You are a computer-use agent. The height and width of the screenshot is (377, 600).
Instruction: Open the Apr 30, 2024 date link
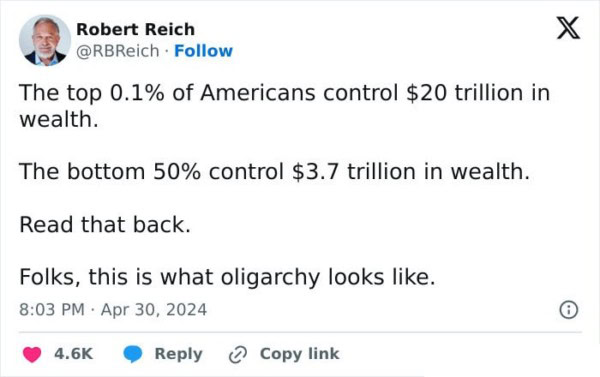point(154,310)
